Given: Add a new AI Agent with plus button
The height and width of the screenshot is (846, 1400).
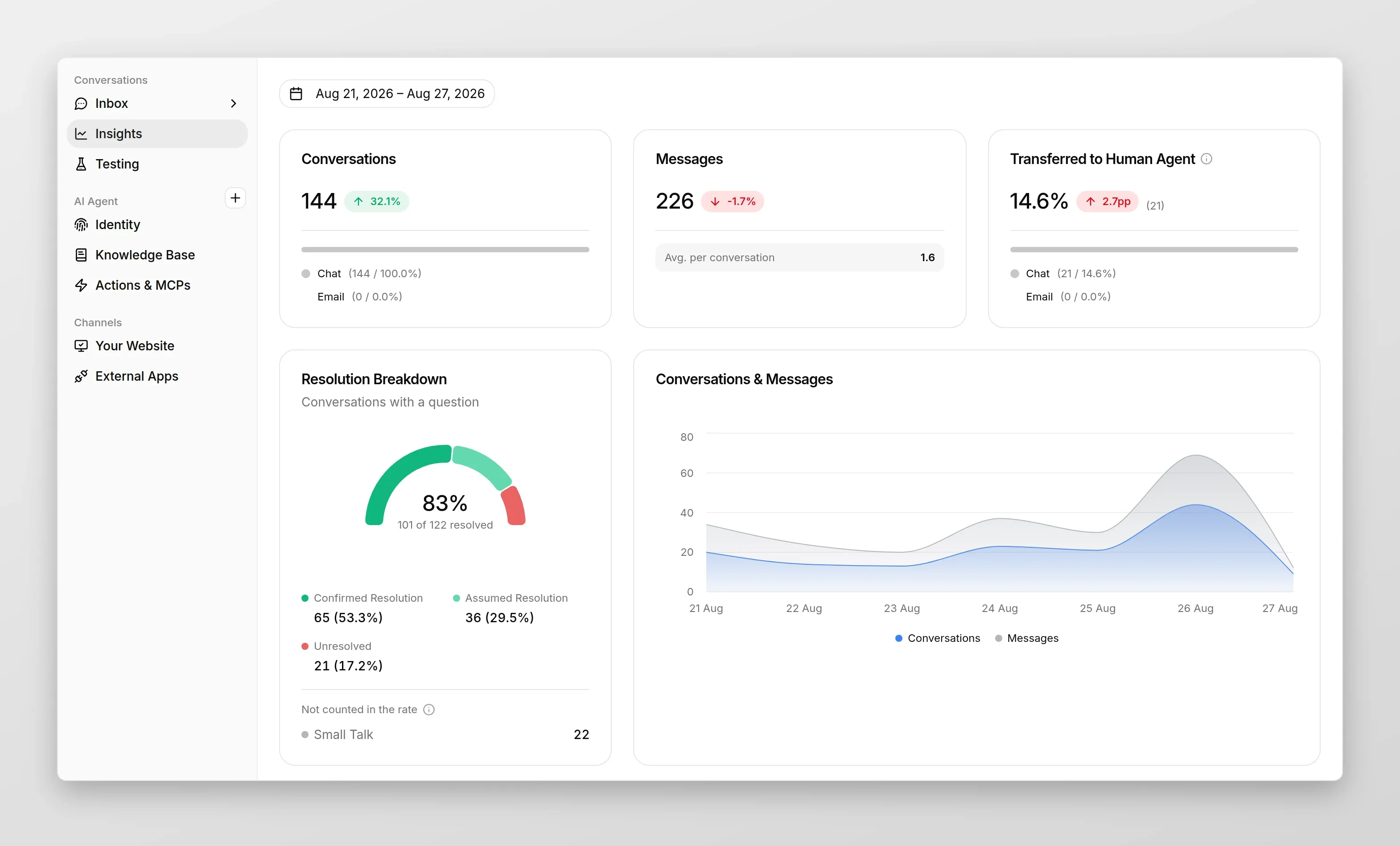Looking at the screenshot, I should click(x=235, y=198).
